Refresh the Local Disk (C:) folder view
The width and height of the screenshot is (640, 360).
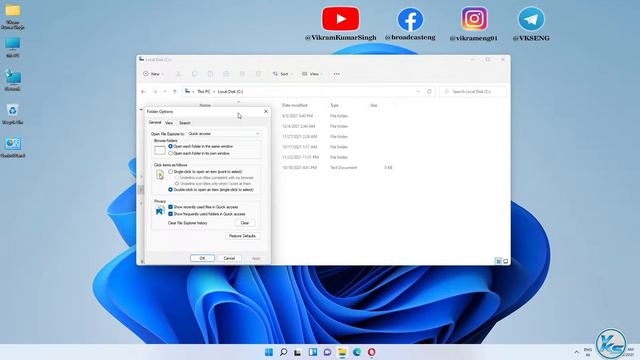click(429, 91)
